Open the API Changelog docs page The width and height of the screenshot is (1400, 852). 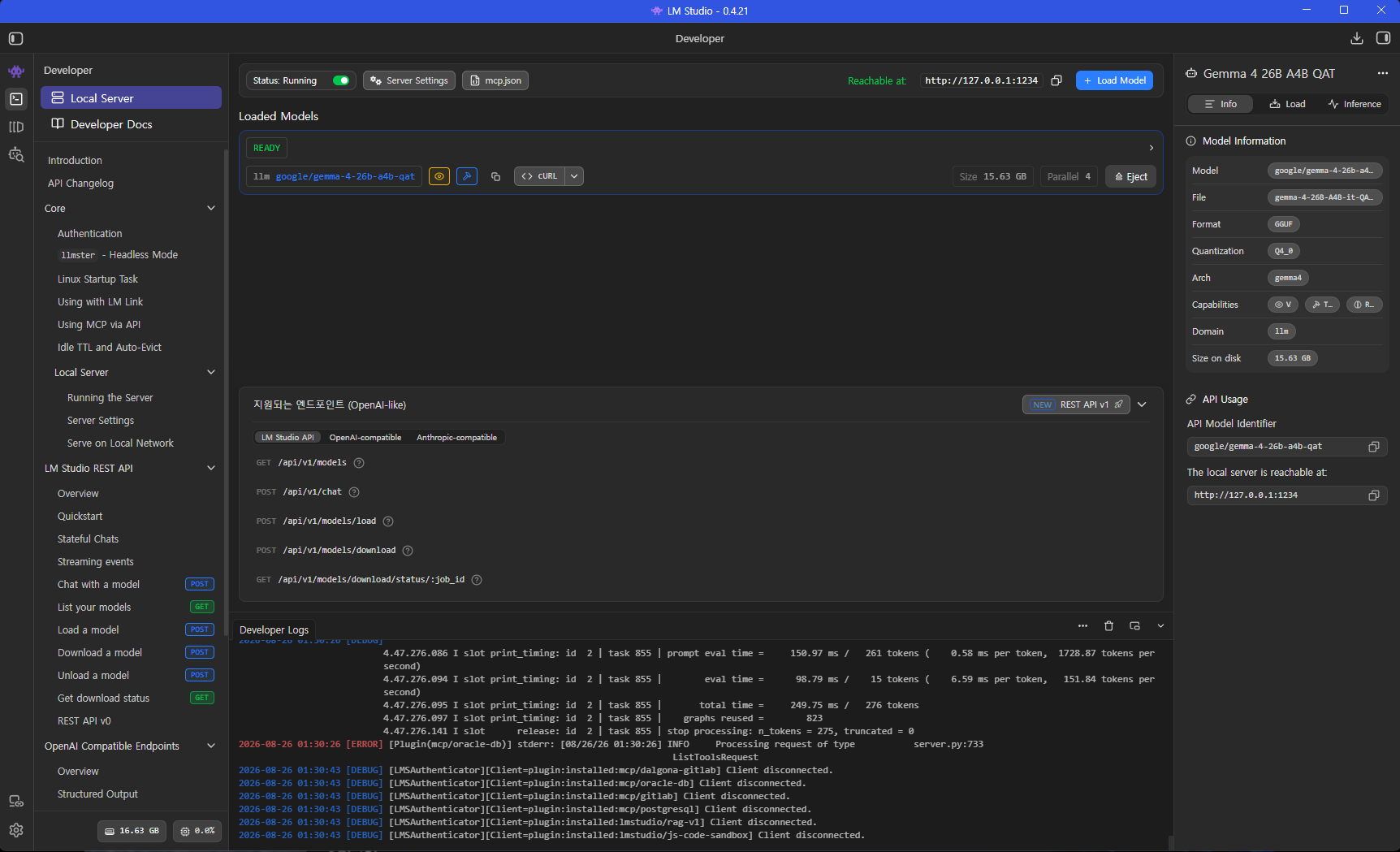tap(80, 183)
